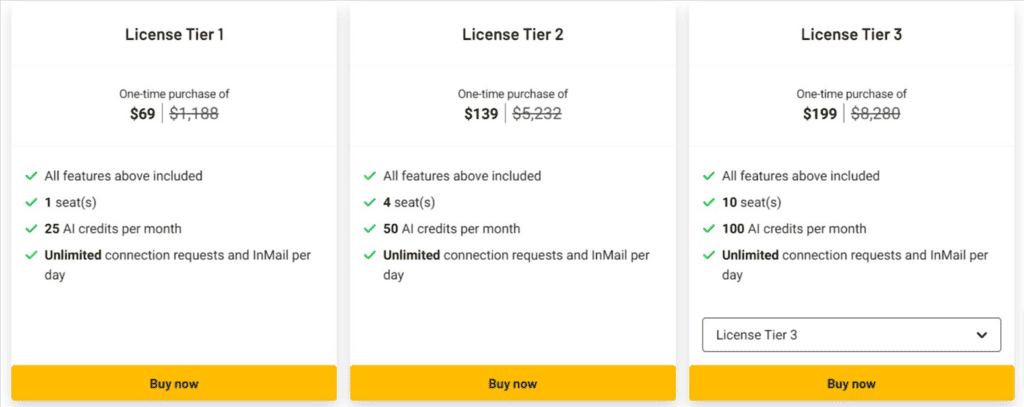This screenshot has height=407, width=1024.
Task: Click Tier 2 Unlimited connection requests checkmark
Action: point(370,255)
